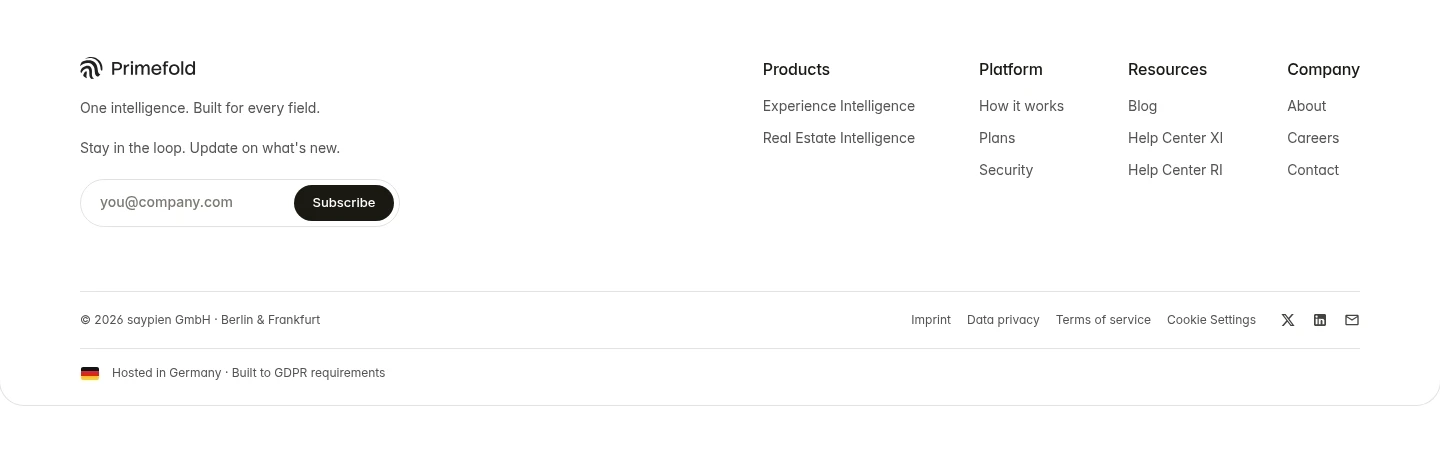This screenshot has height=457, width=1440.
Task: Open Cookie Settings
Action: (x=1211, y=320)
